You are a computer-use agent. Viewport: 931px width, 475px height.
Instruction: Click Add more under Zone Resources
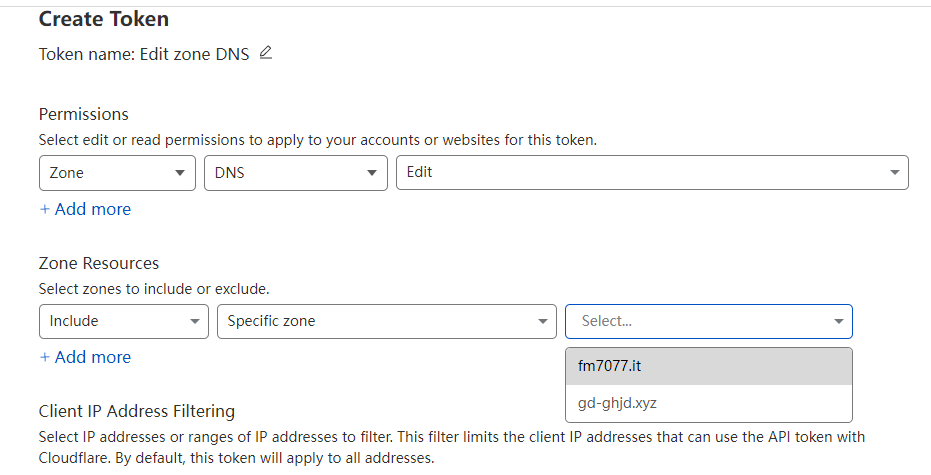click(85, 357)
